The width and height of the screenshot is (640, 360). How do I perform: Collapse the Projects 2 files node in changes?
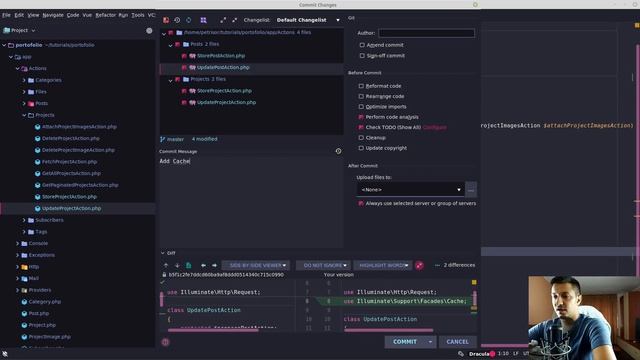click(171, 80)
